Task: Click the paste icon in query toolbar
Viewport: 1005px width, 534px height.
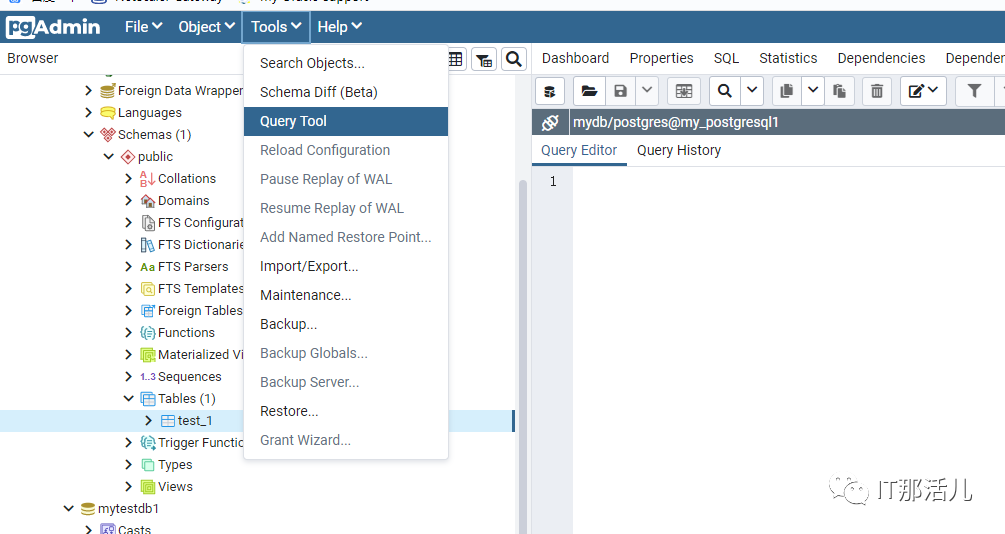Action: (x=840, y=91)
